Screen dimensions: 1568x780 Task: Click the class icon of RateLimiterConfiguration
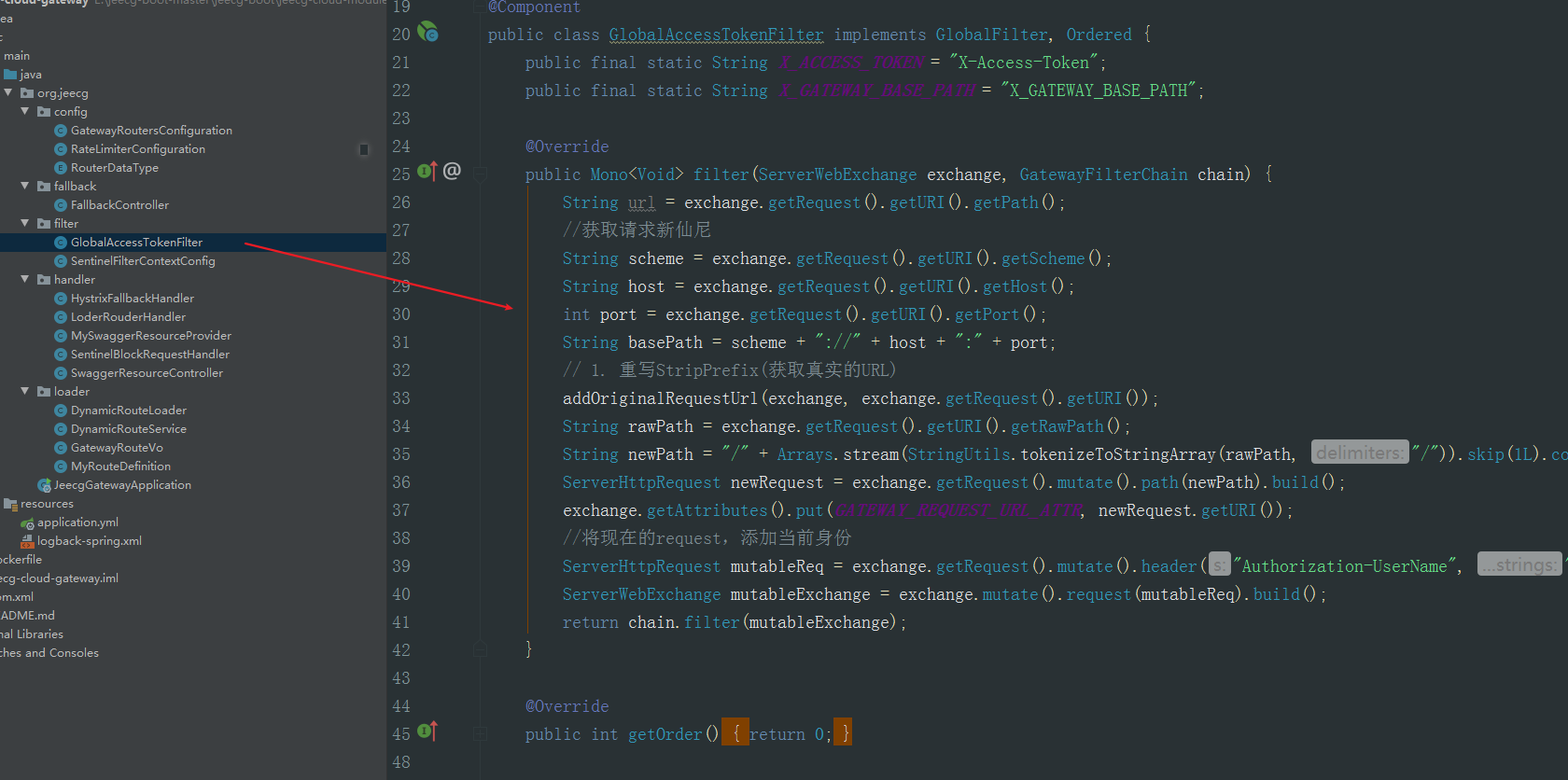tap(61, 149)
